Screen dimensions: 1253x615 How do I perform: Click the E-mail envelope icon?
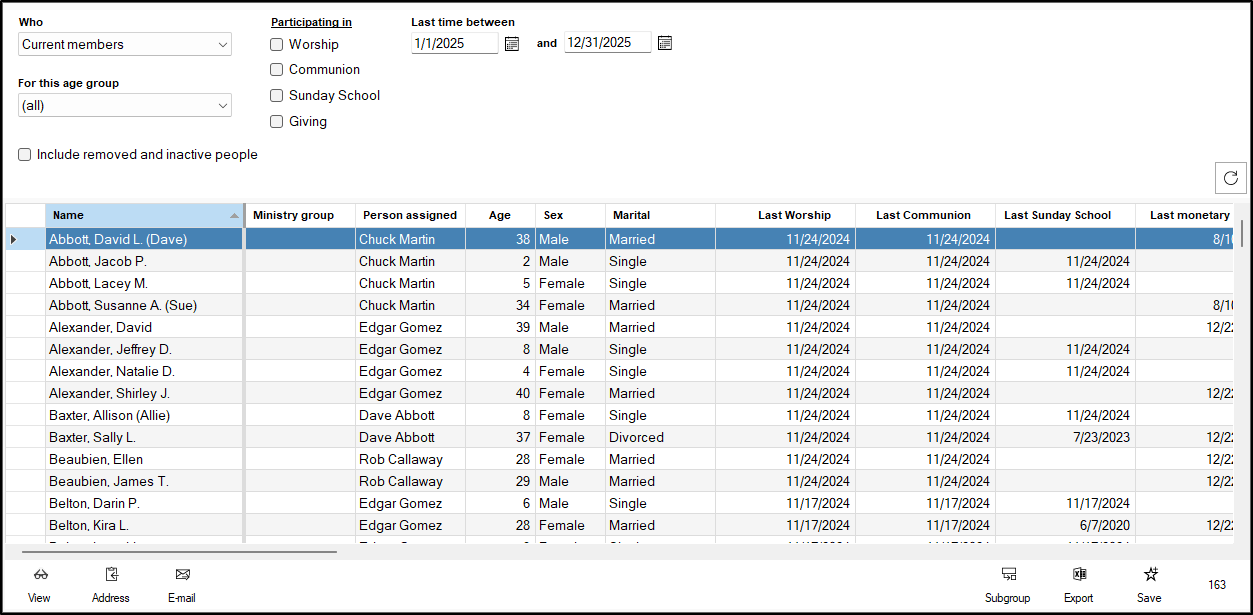tap(182, 575)
